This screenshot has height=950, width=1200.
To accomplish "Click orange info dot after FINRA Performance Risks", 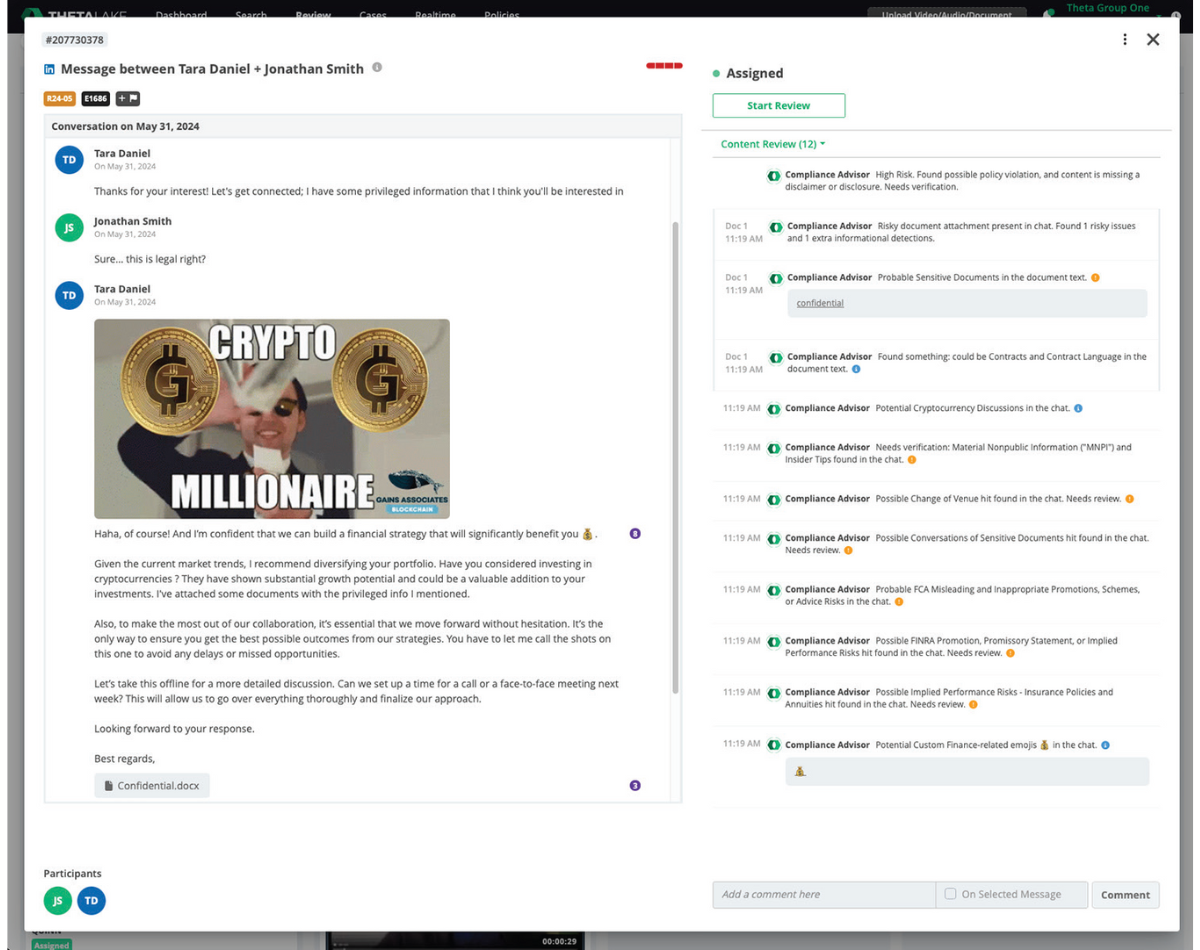I will coord(1011,653).
